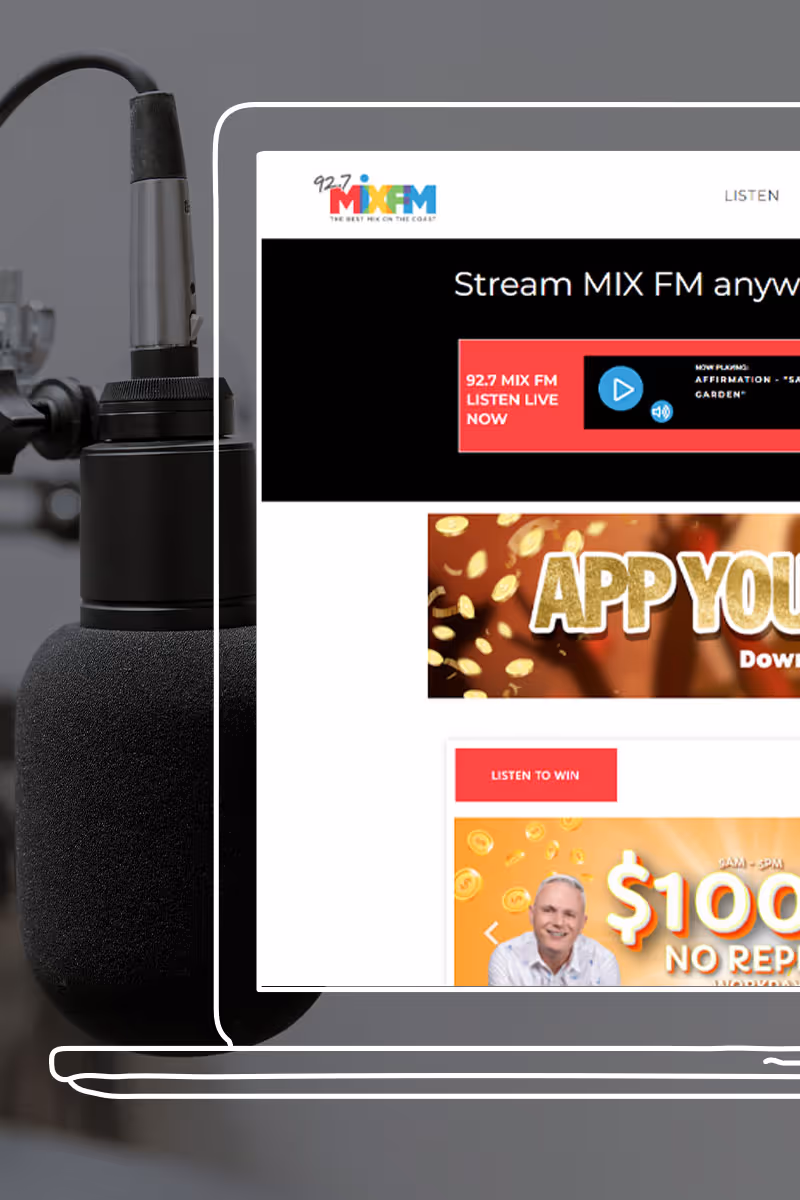Open the "APP YOURSELF" download banner
The width and height of the screenshot is (800, 1200).
614,605
